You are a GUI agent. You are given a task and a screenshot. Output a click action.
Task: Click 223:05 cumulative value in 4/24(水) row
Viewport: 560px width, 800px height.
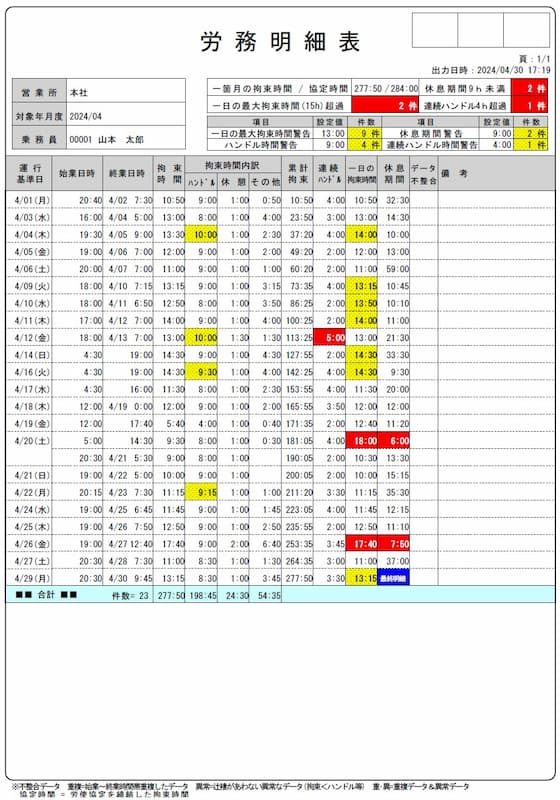tap(299, 510)
